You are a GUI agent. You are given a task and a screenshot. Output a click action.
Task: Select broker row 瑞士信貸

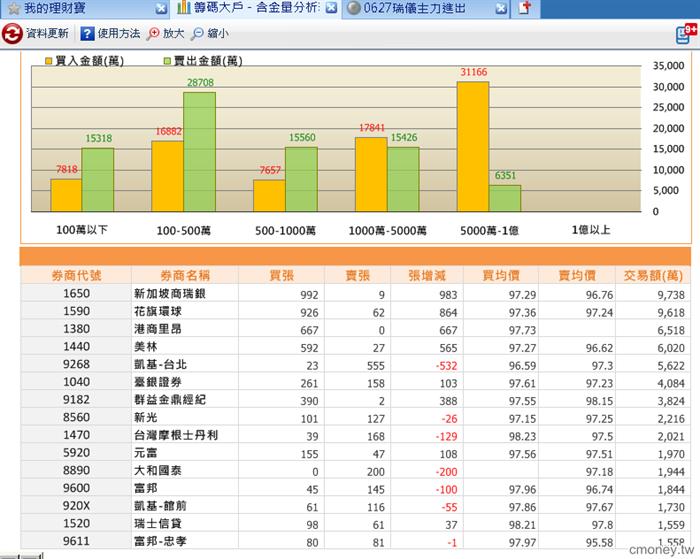coord(355,524)
